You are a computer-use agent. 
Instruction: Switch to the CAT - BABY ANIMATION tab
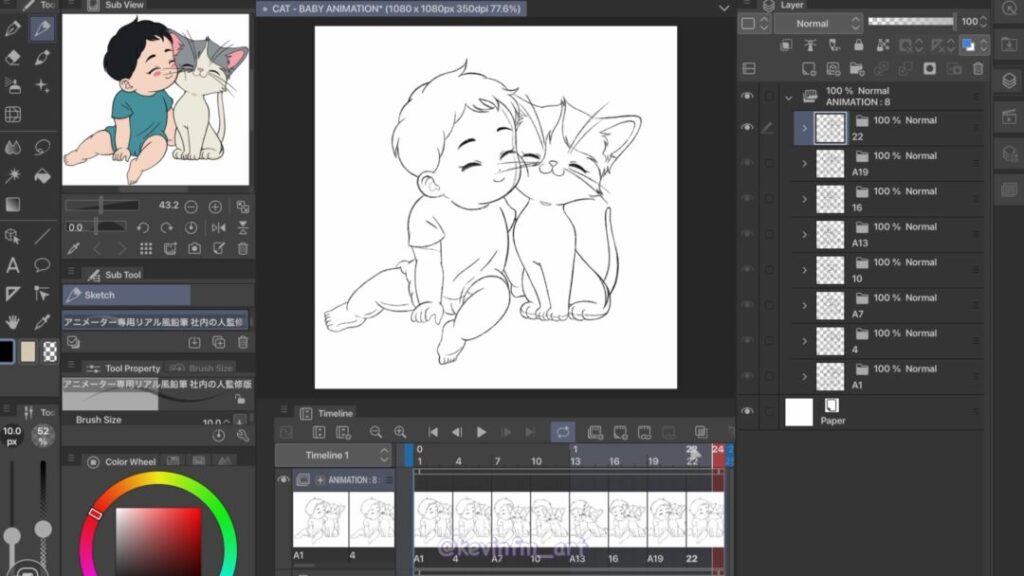(394, 8)
